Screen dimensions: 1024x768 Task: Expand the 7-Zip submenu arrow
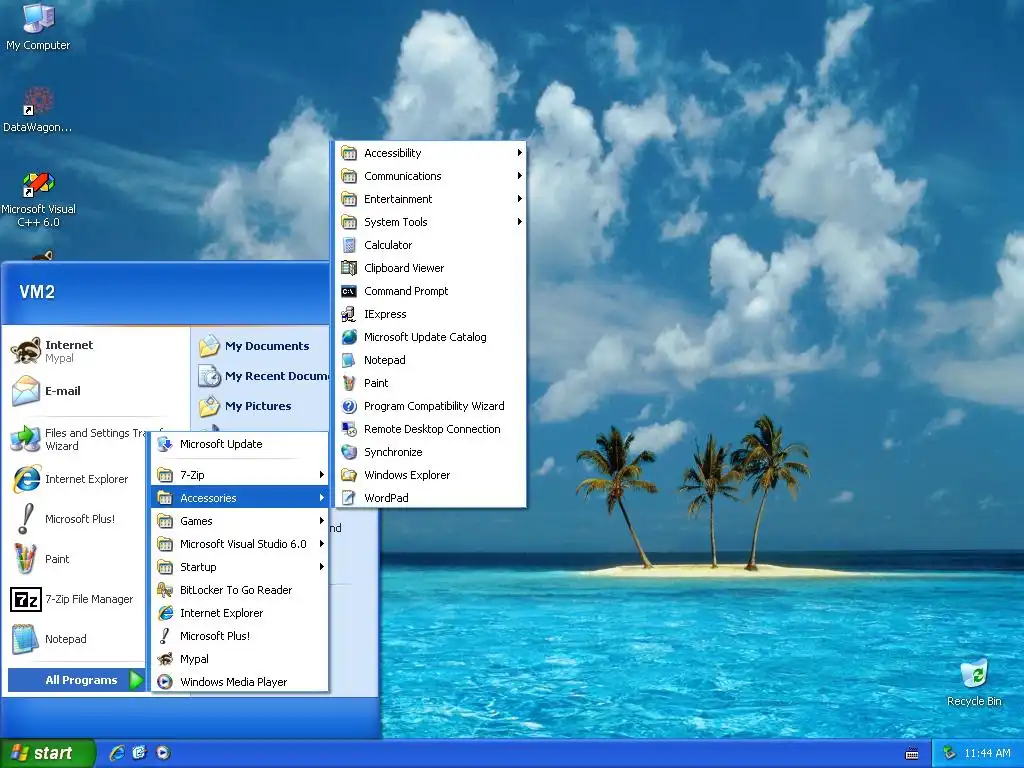(321, 475)
